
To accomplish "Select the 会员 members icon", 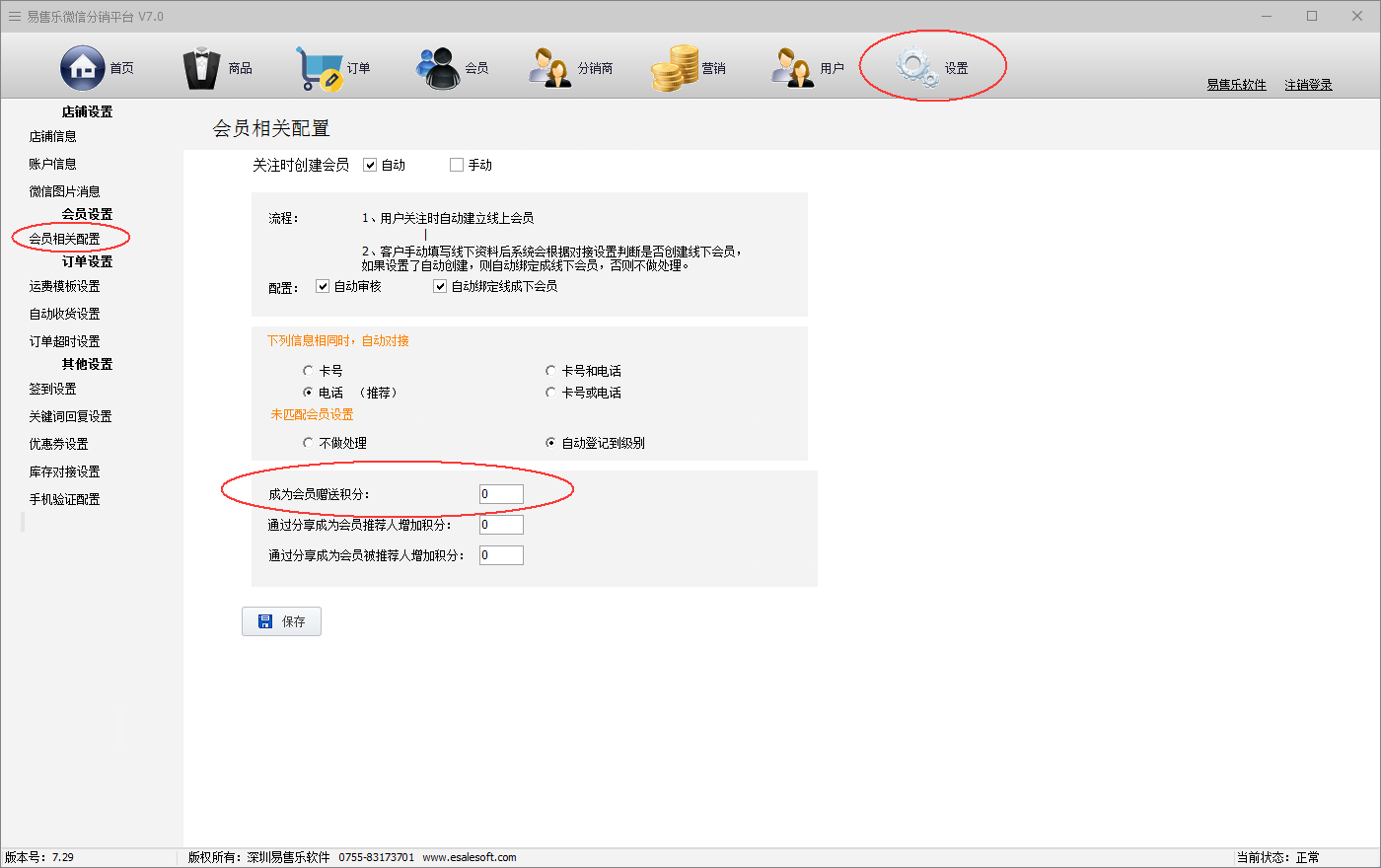I will (x=438, y=68).
